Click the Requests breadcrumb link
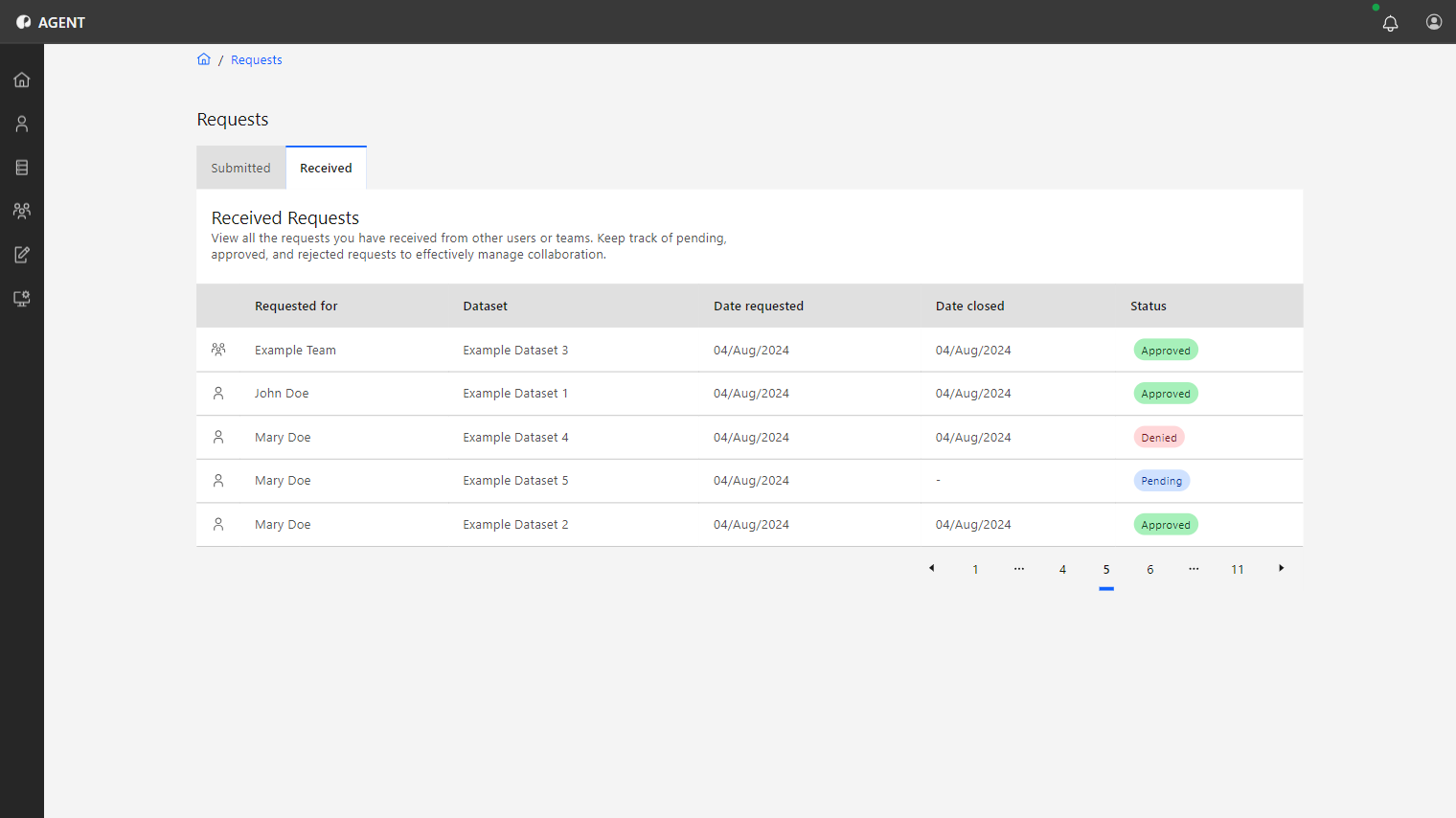Screen dimensions: 1456x818 click(x=257, y=59)
